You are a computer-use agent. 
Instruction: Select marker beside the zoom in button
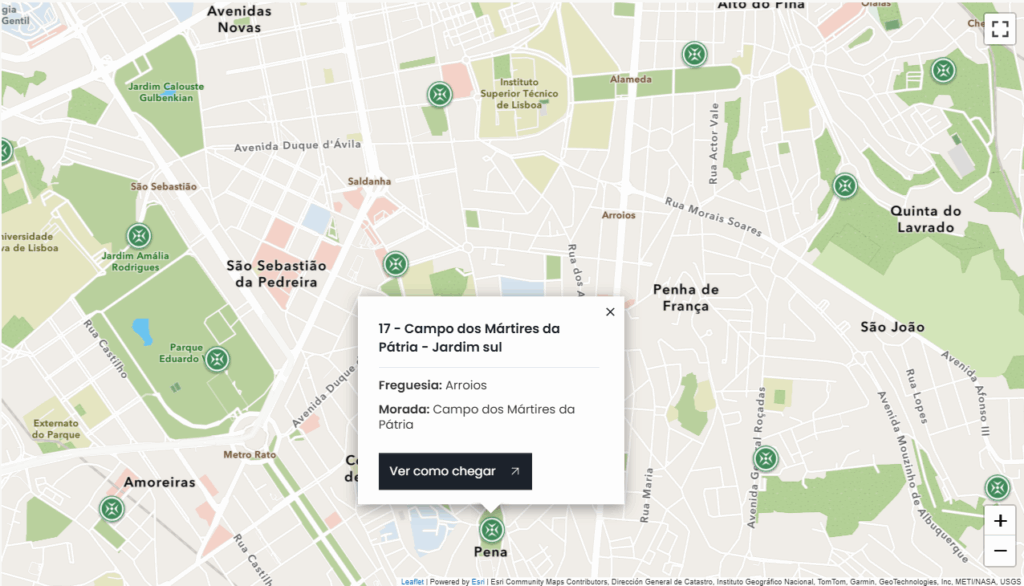pyautogui.click(x=996, y=488)
